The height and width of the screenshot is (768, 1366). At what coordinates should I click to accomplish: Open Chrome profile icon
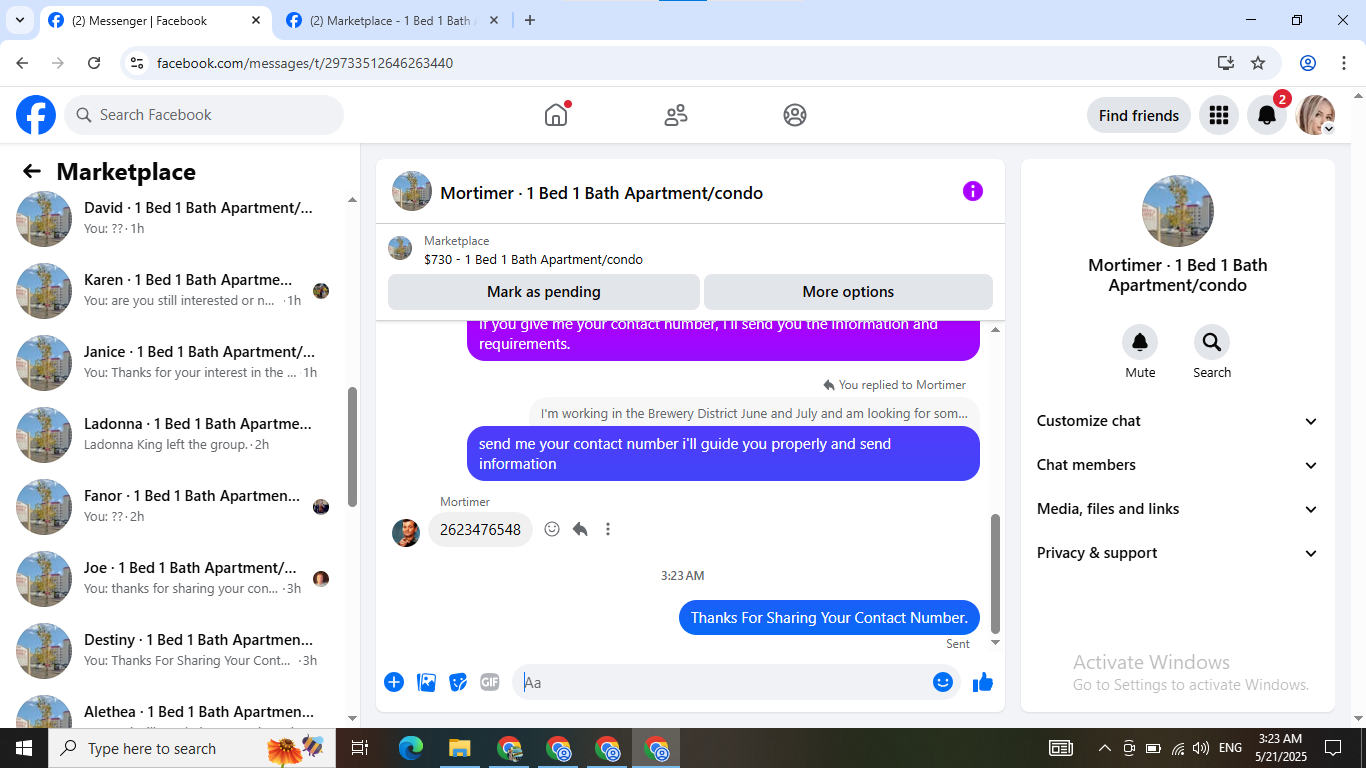click(1308, 63)
